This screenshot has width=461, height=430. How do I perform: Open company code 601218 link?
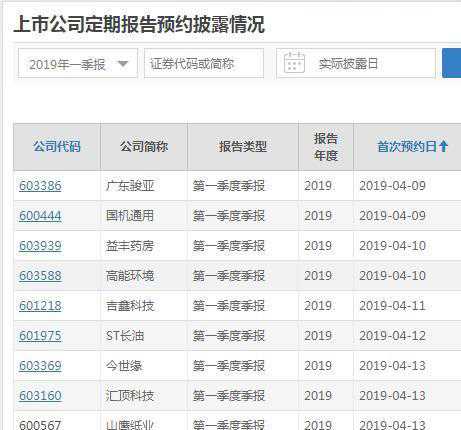pos(40,306)
